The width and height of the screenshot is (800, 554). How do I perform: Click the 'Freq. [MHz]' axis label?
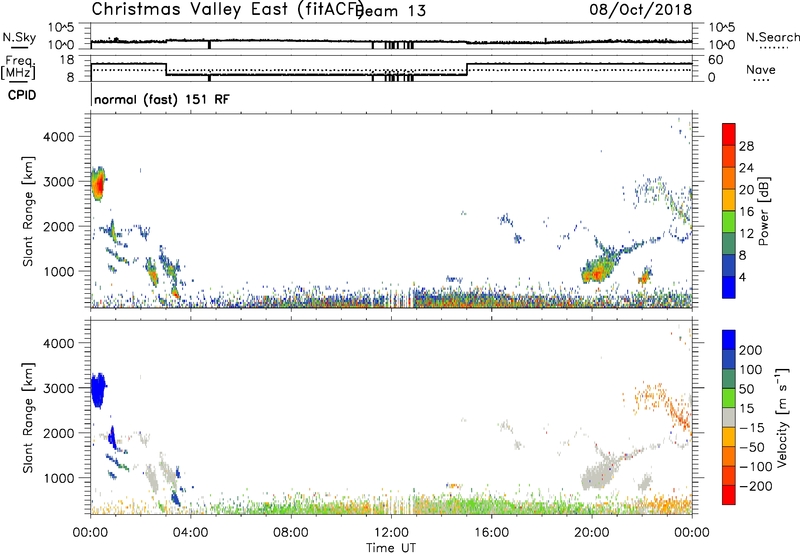[19, 67]
